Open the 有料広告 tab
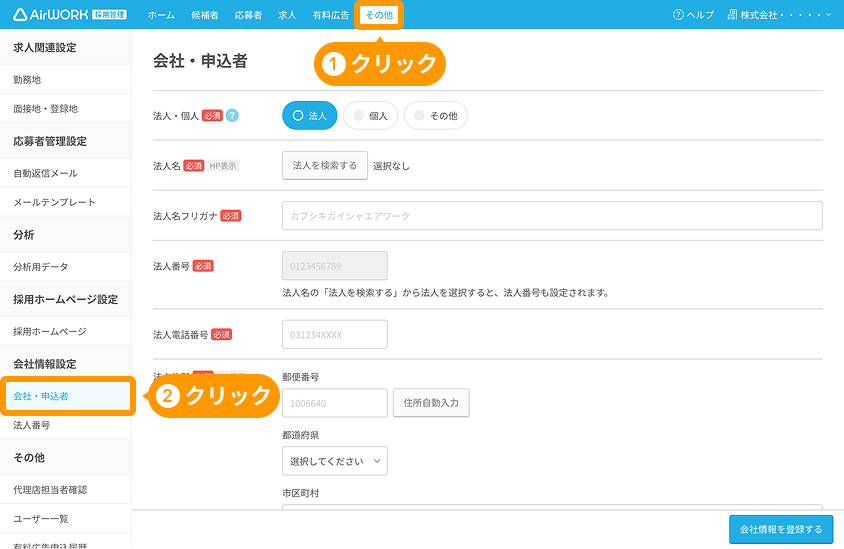The height and width of the screenshot is (549, 844). [330, 15]
